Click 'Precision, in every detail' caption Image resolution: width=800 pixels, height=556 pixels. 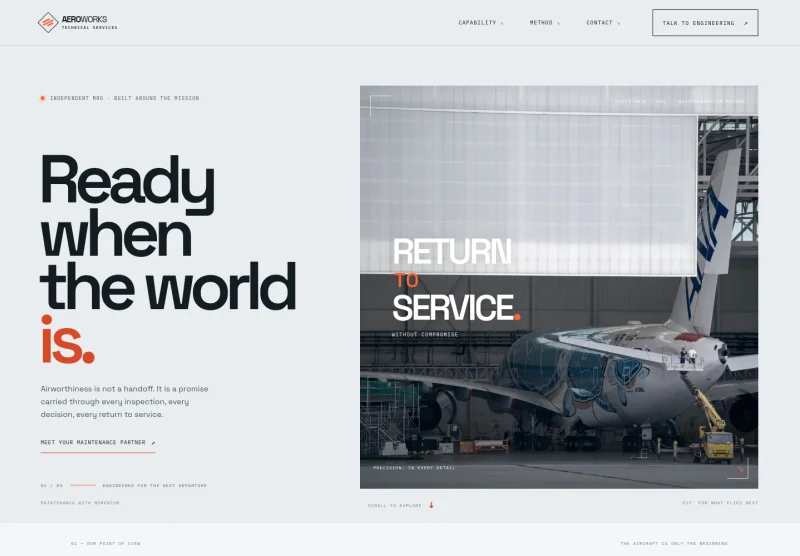[x=414, y=468]
